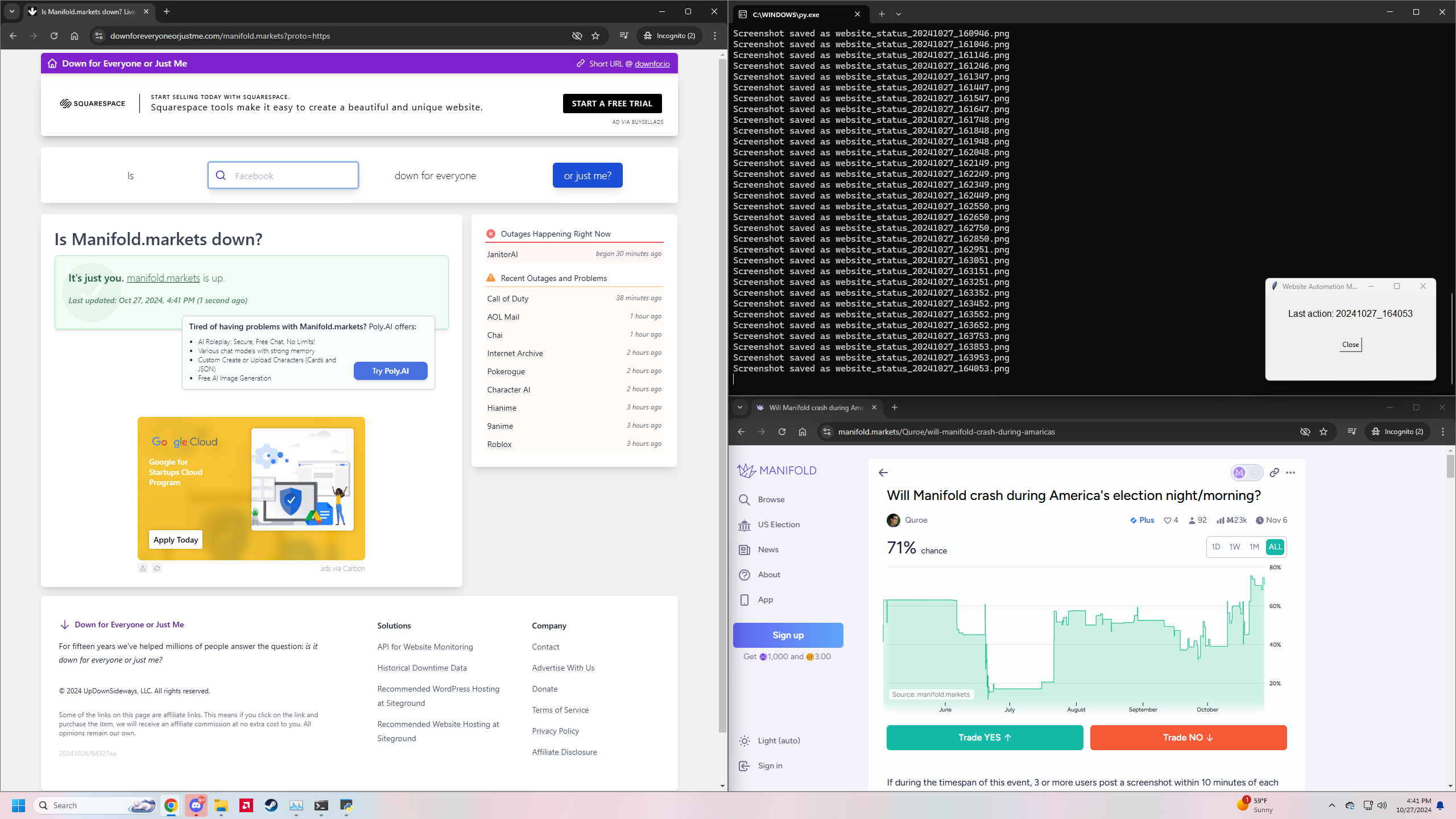1456x819 pixels.
Task: Refresh the Carbon ad with reload icon
Action: click(157, 568)
